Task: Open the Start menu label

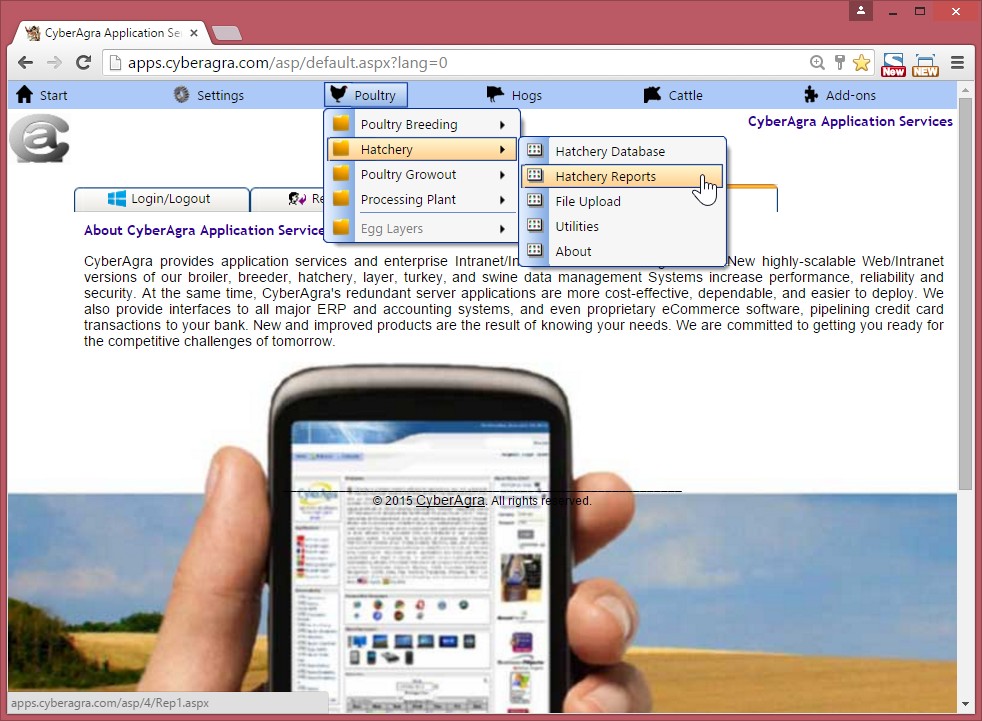Action: 53,95
